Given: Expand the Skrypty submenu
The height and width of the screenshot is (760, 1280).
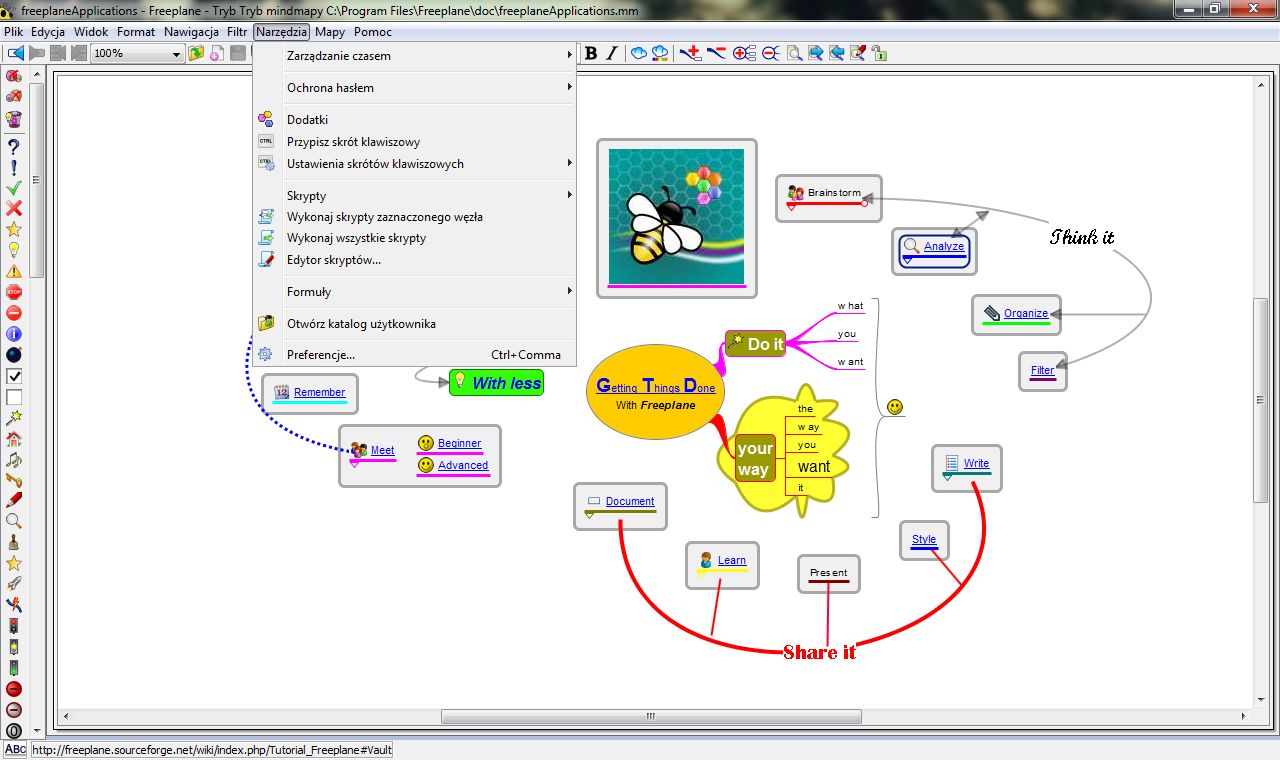Looking at the screenshot, I should tap(415, 196).
